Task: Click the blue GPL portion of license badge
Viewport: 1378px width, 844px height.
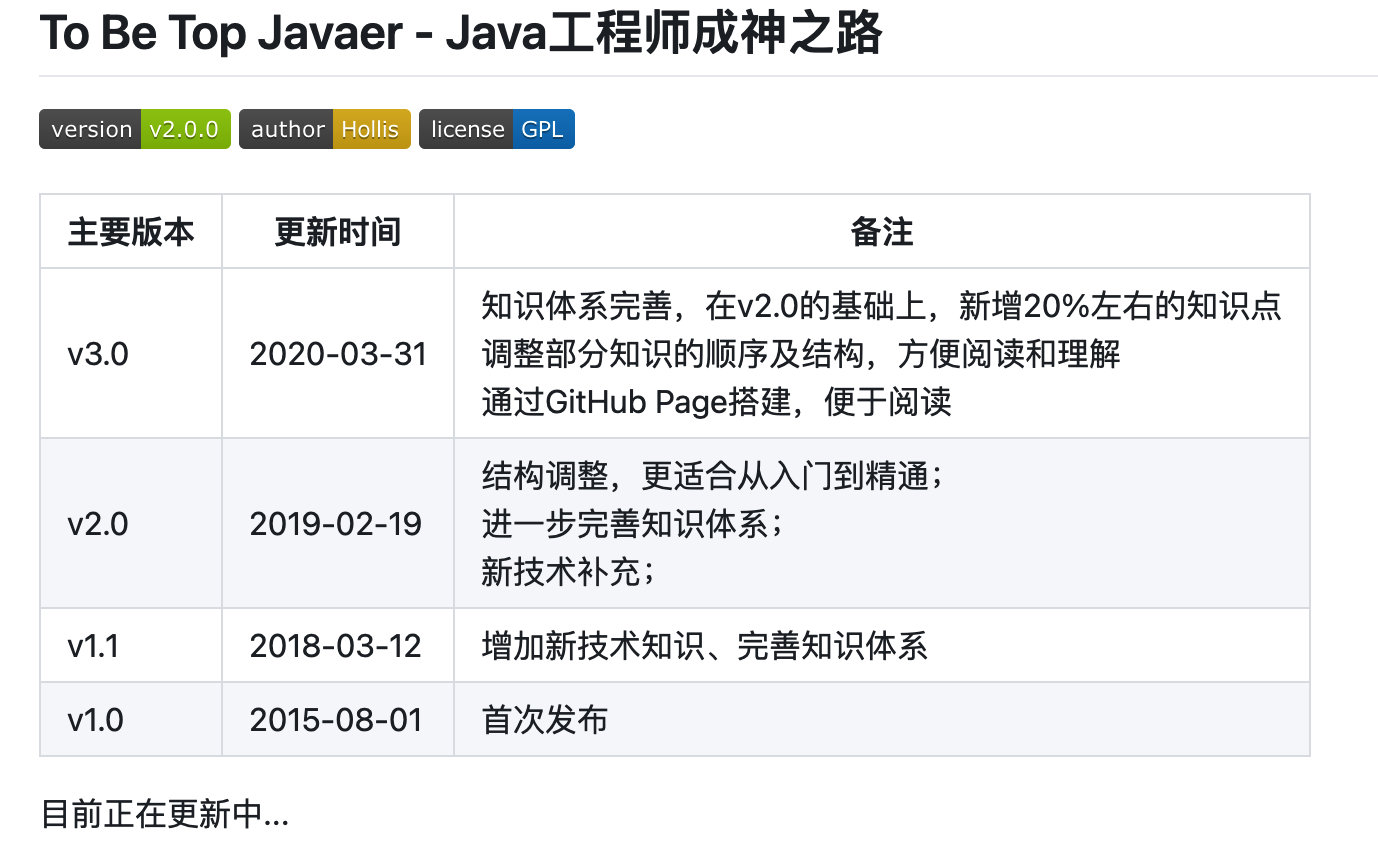Action: click(545, 129)
